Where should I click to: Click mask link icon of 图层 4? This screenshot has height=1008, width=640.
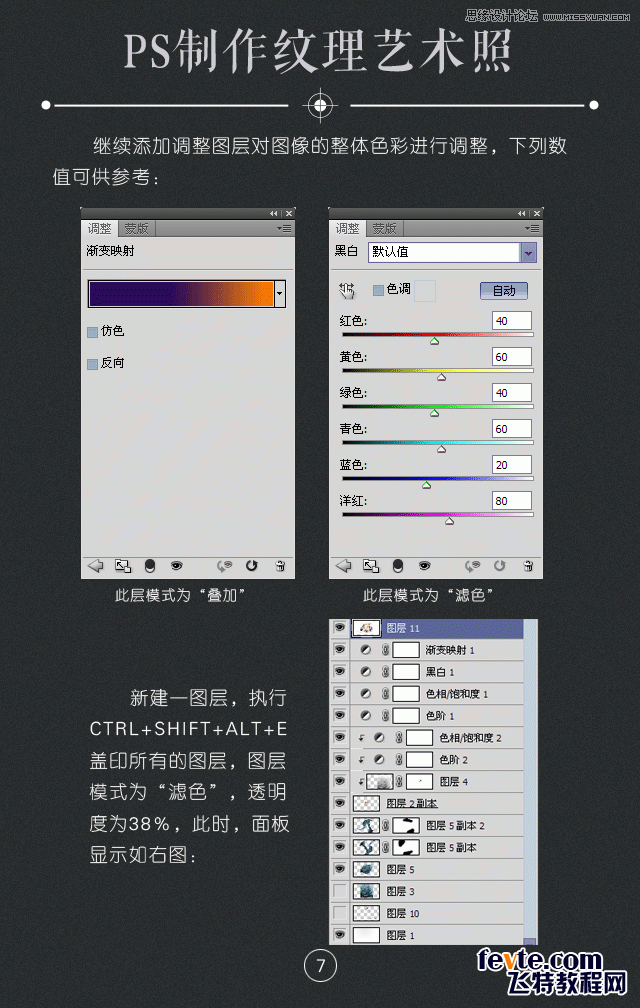coord(399,781)
